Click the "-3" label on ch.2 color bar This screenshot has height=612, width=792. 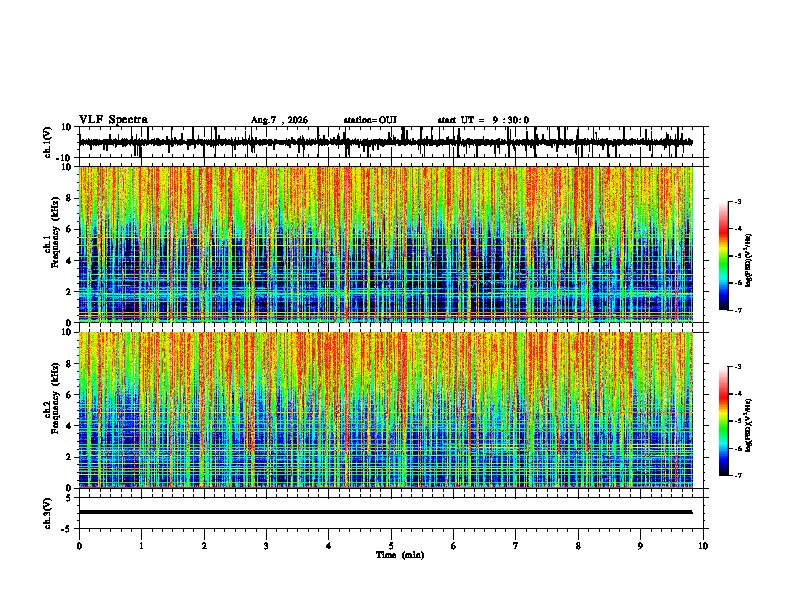click(x=737, y=367)
